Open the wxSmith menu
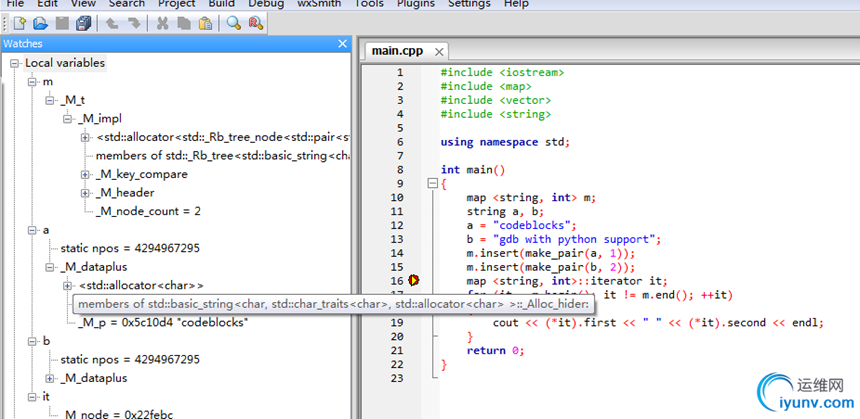 tap(319, 4)
